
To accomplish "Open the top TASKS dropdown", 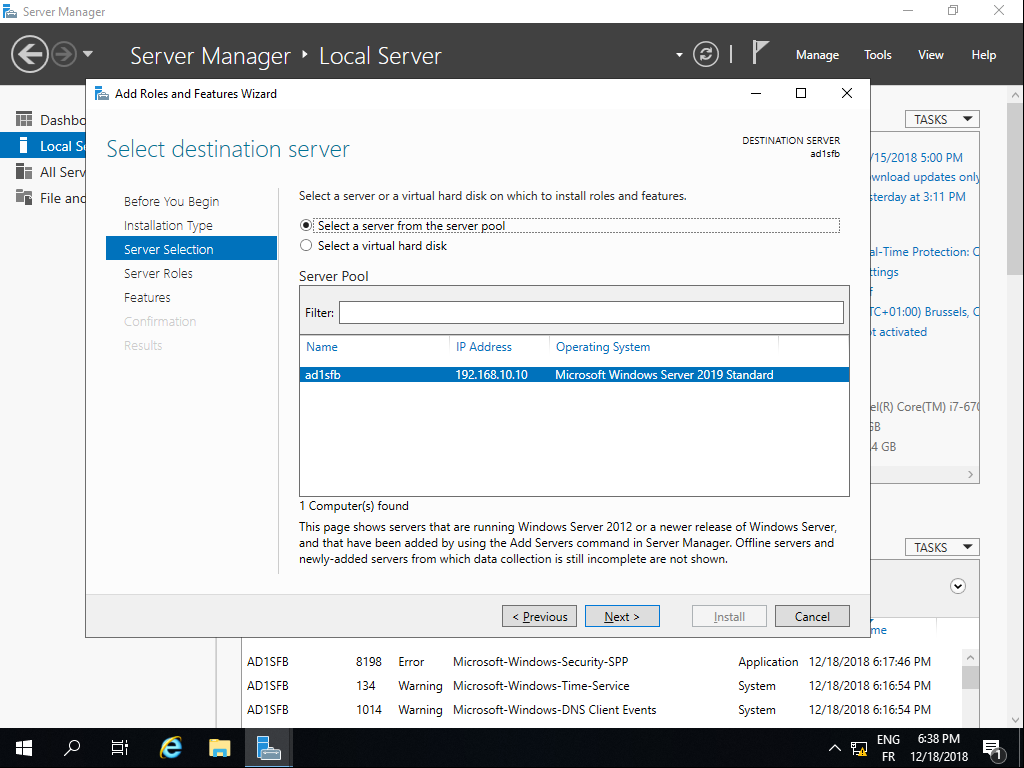I will [941, 119].
